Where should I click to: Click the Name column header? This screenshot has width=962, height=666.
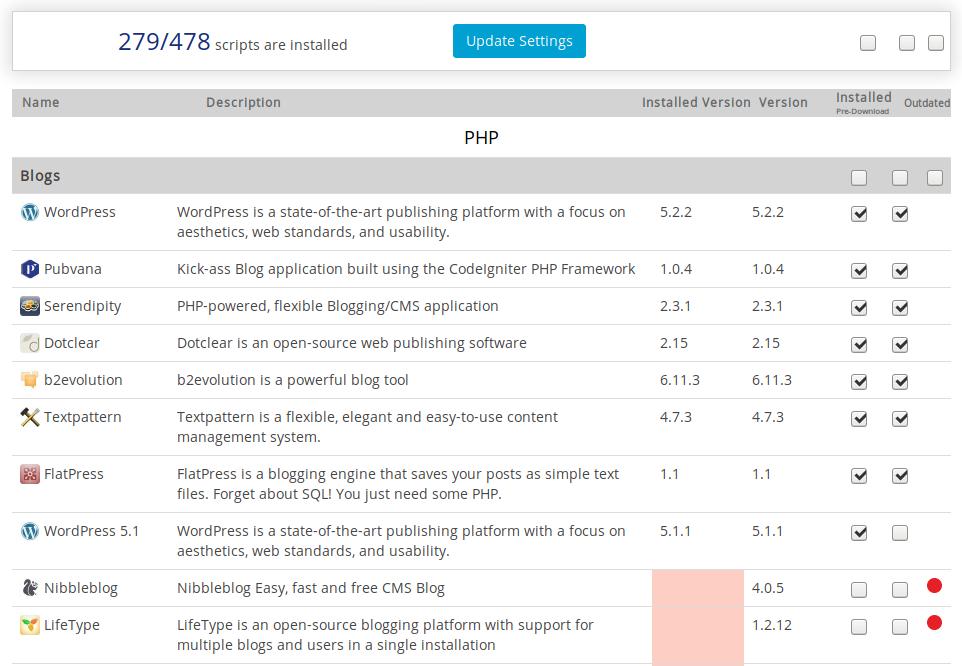41,102
